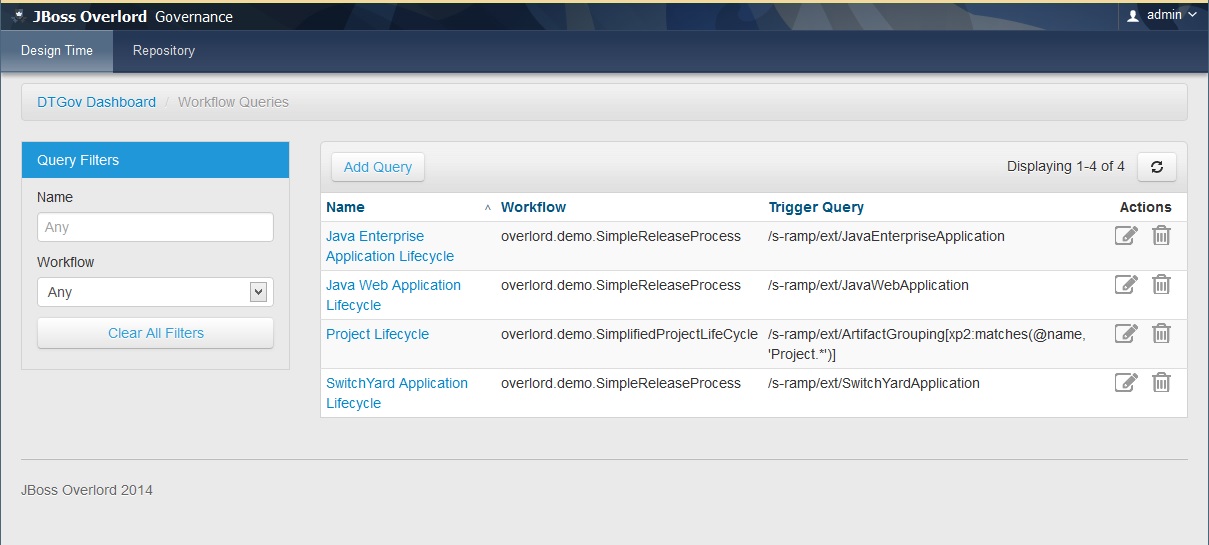Select SimpleReleaseProcess cell in SwitchYard row
This screenshot has width=1209, height=545.
tap(621, 383)
